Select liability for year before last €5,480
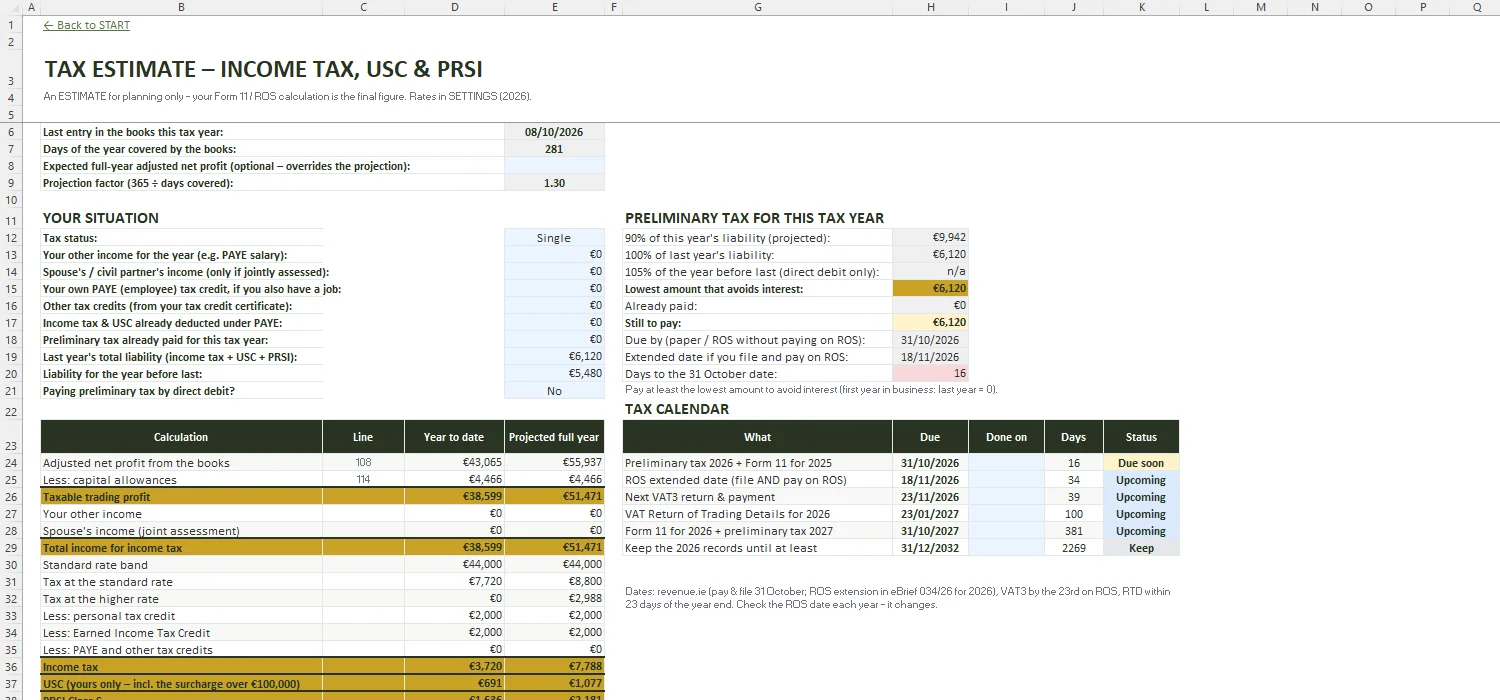 click(554, 373)
